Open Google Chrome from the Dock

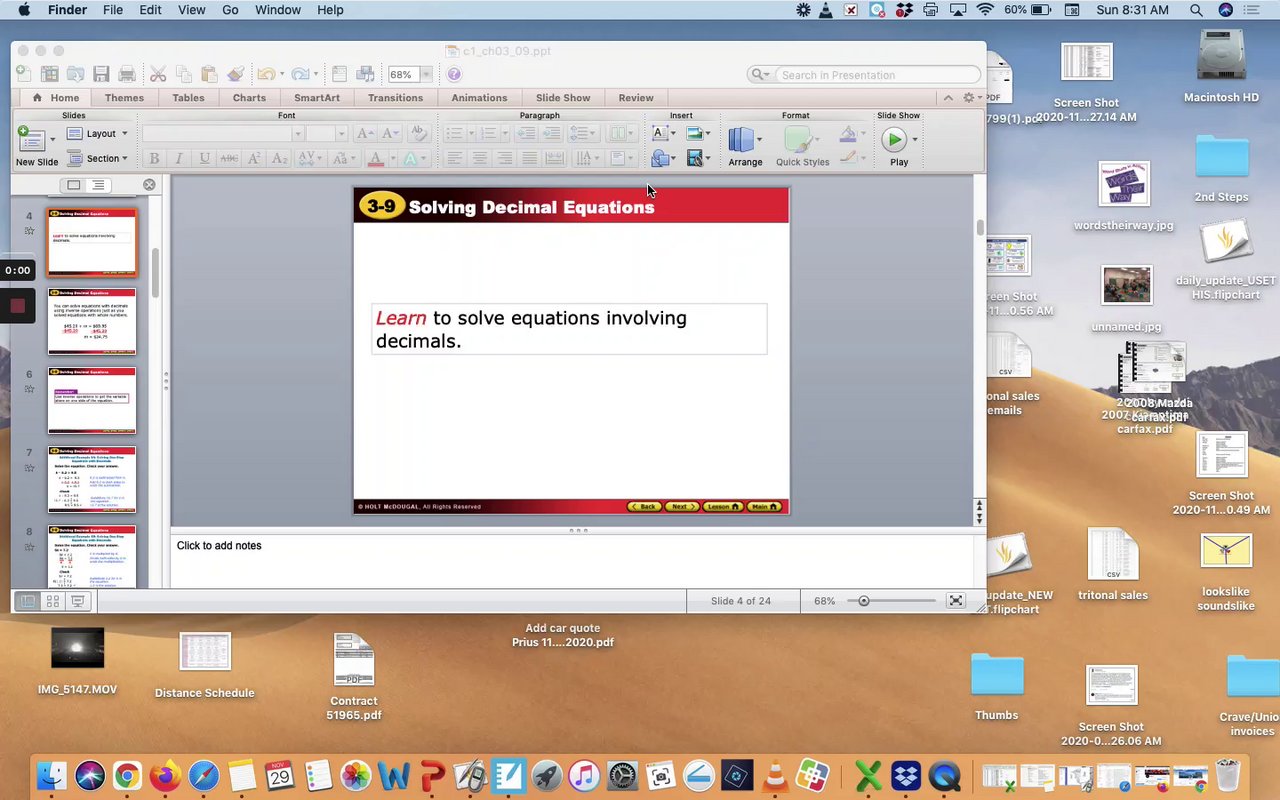tap(127, 776)
